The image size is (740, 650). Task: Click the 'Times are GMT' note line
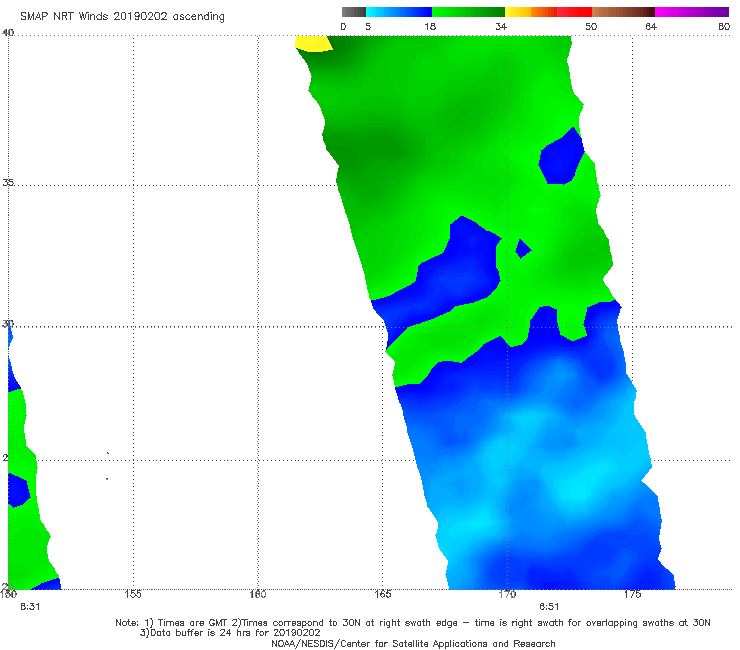point(413,623)
